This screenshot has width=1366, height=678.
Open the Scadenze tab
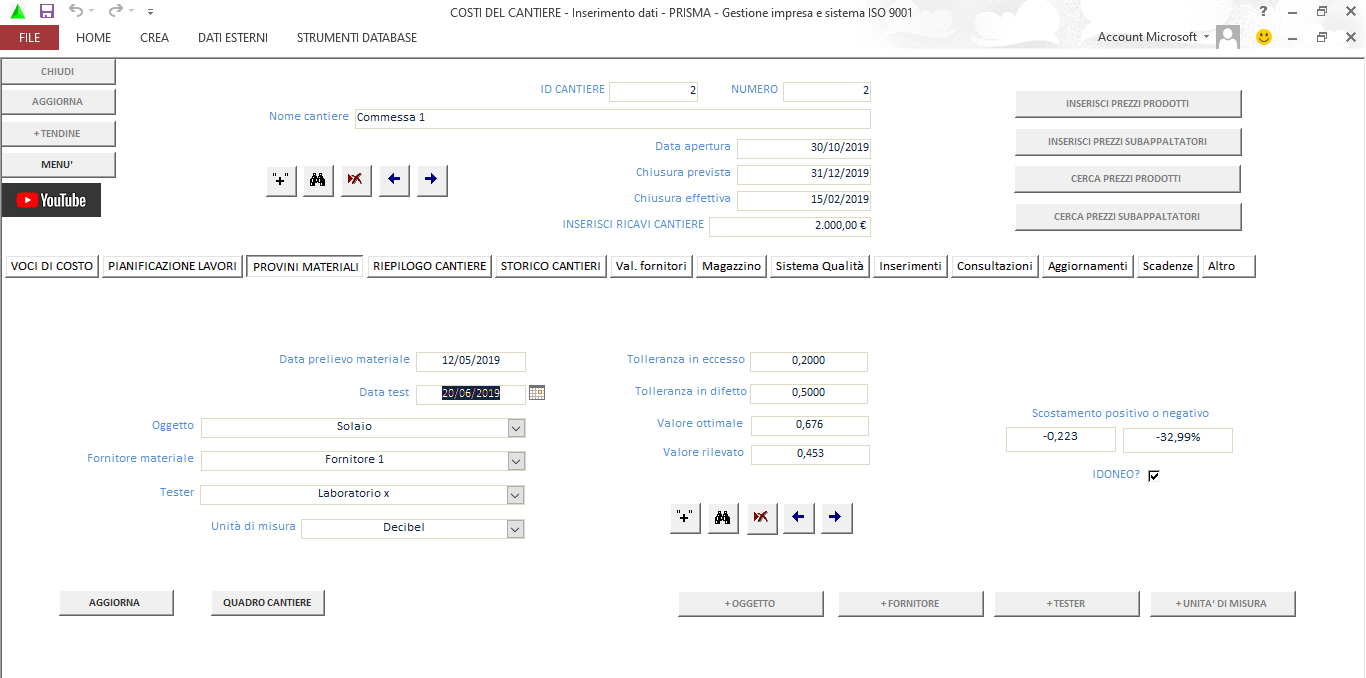tap(1168, 266)
